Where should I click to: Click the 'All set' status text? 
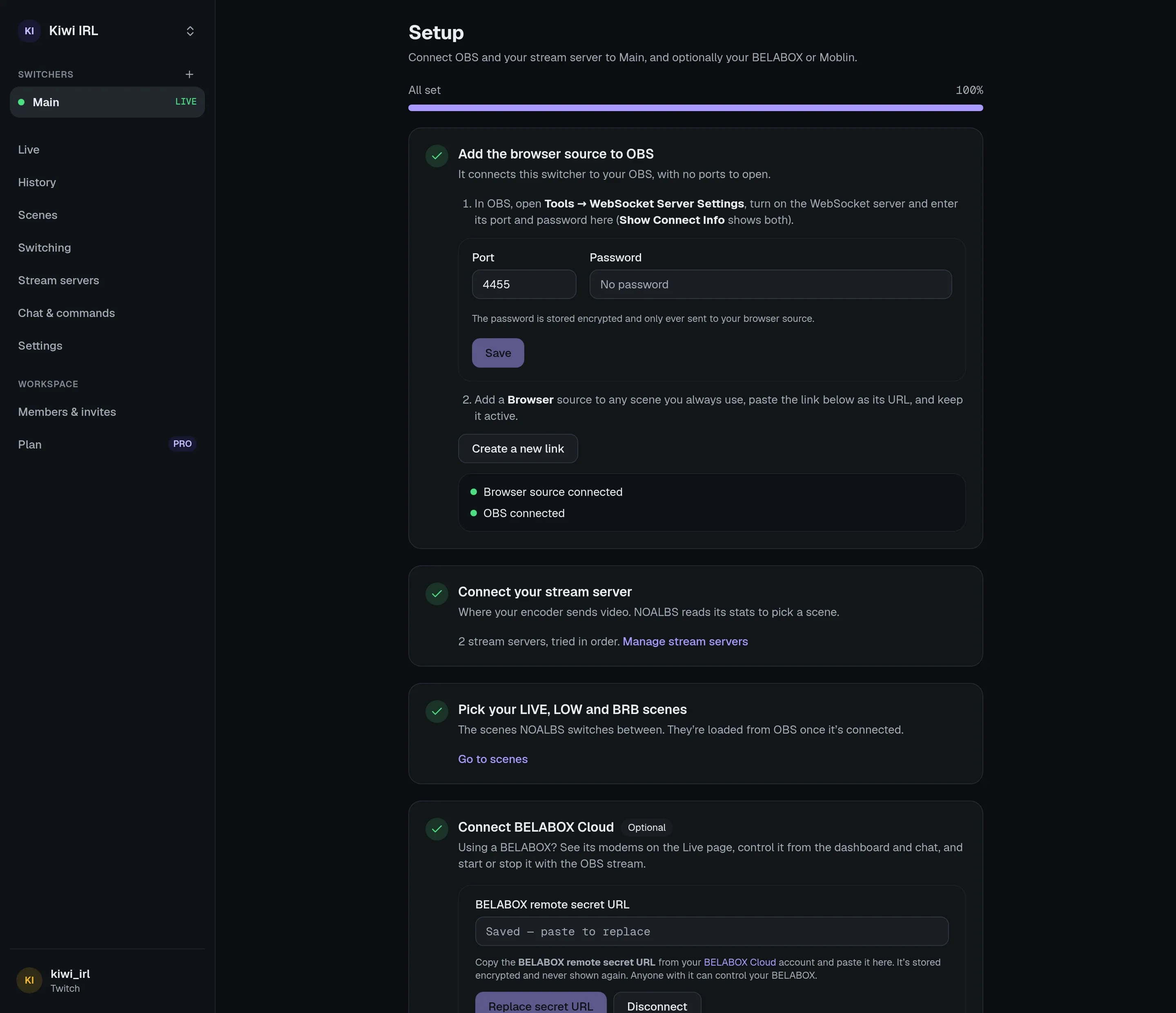[424, 90]
